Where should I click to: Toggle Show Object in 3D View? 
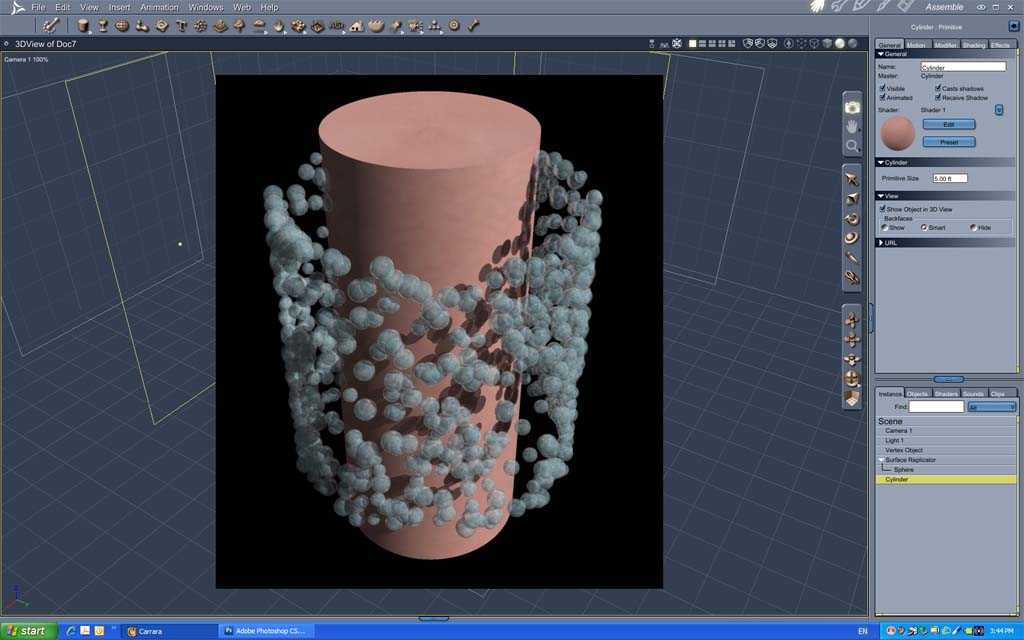pos(882,209)
